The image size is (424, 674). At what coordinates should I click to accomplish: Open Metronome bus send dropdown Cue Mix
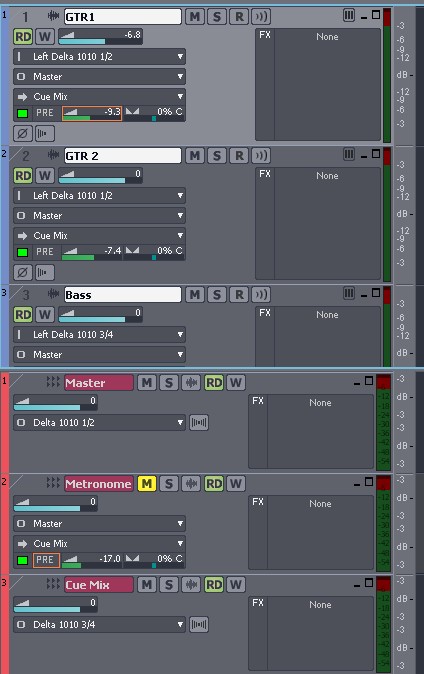point(100,544)
